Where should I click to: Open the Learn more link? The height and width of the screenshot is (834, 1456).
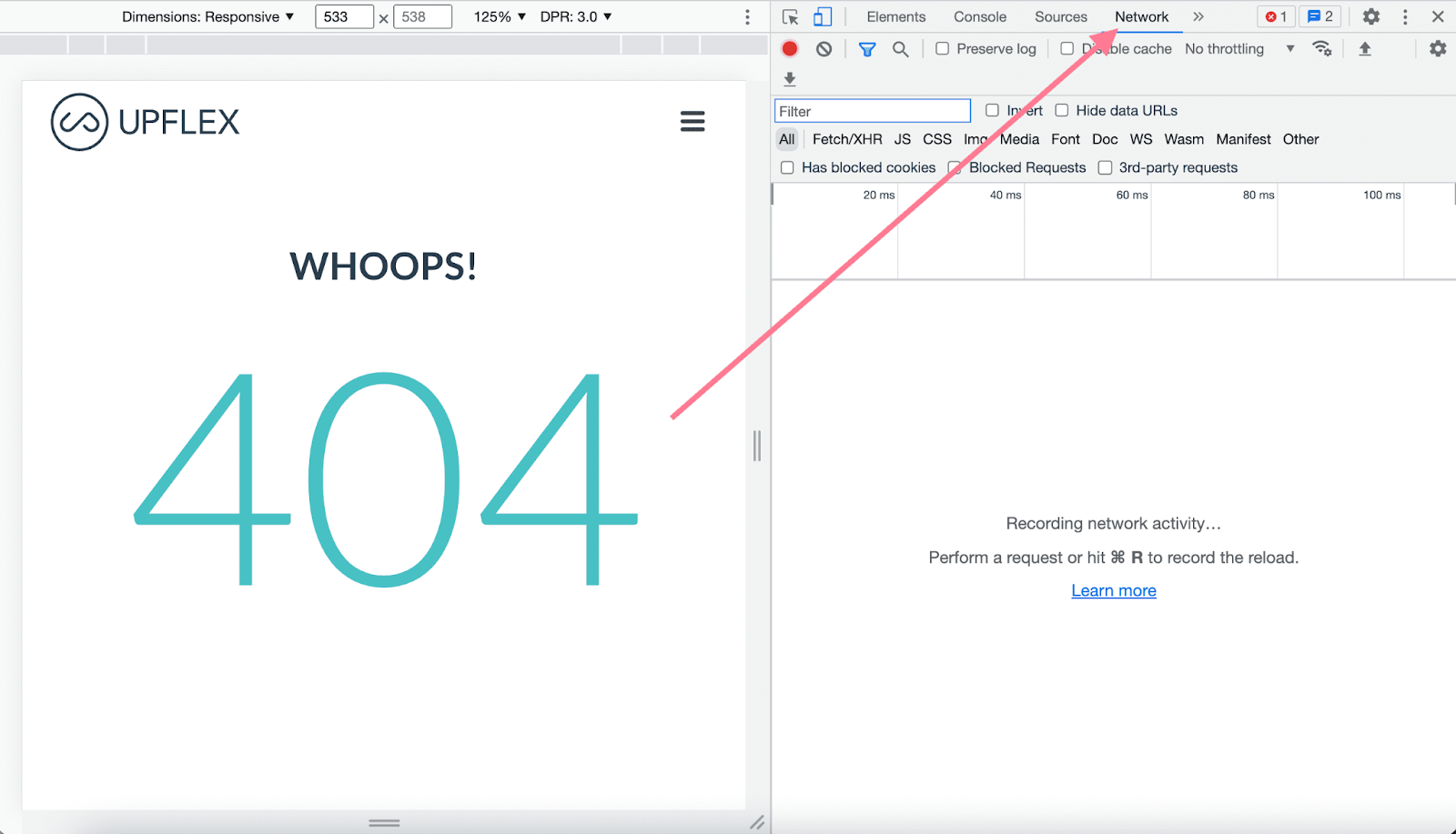[1114, 590]
